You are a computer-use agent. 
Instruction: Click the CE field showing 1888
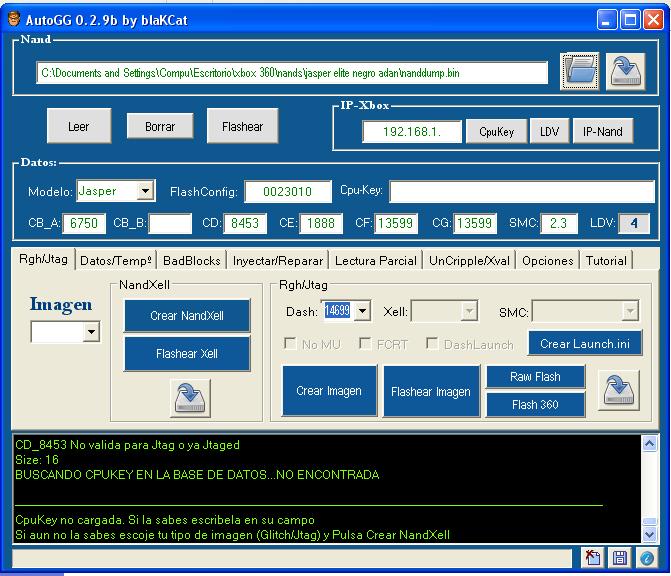click(321, 223)
